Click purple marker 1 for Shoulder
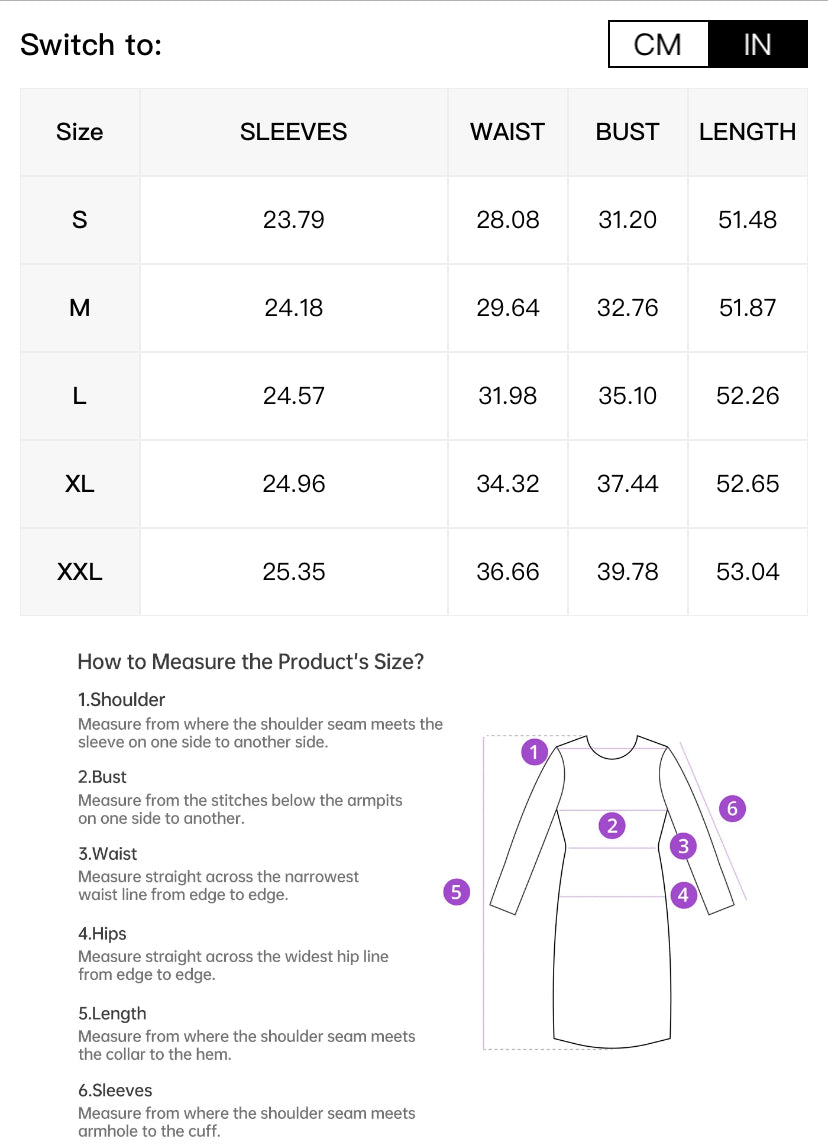The height and width of the screenshot is (1146, 828). [534, 751]
